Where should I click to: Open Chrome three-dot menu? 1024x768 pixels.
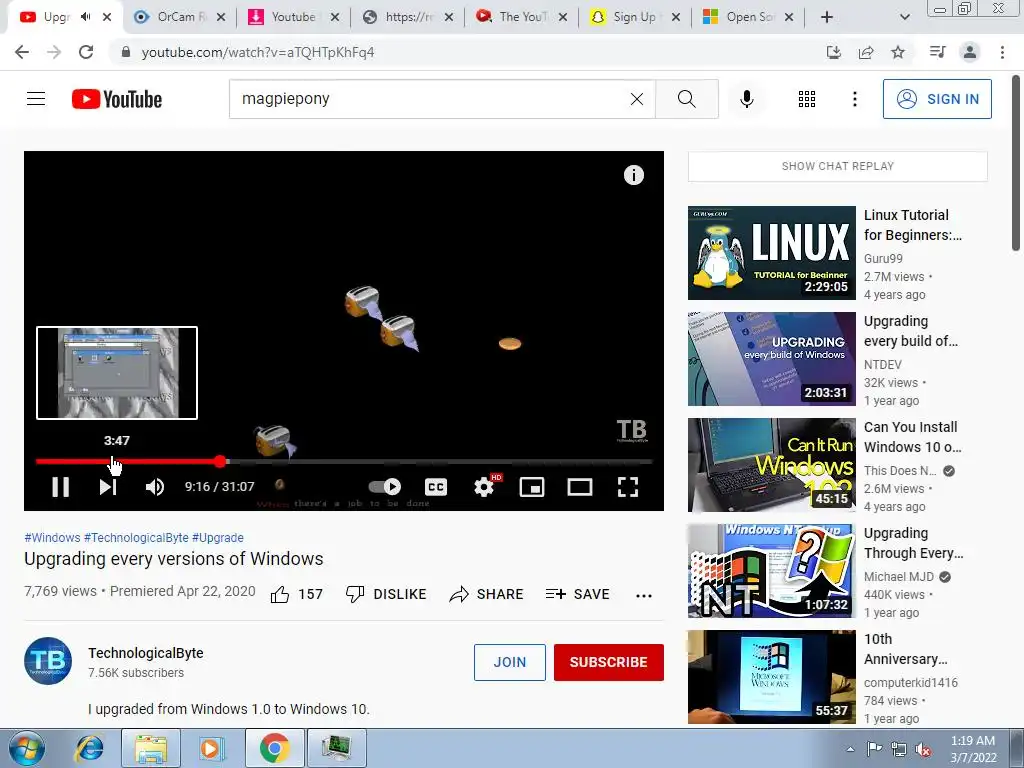[1002, 52]
